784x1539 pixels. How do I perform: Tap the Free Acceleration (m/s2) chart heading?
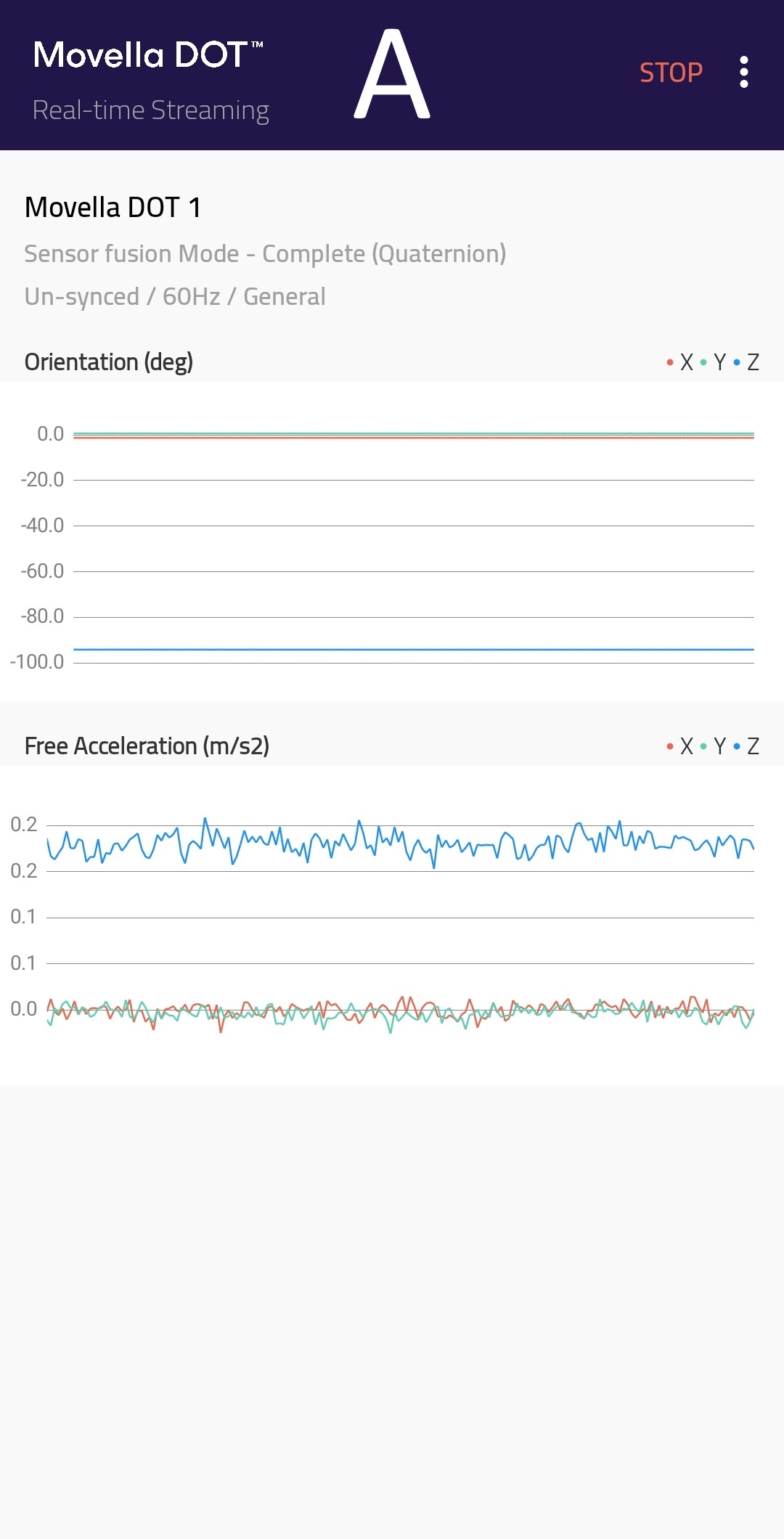pos(147,746)
